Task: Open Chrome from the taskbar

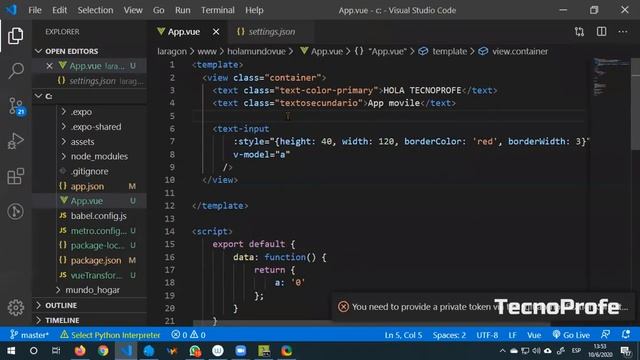Action: point(103,351)
